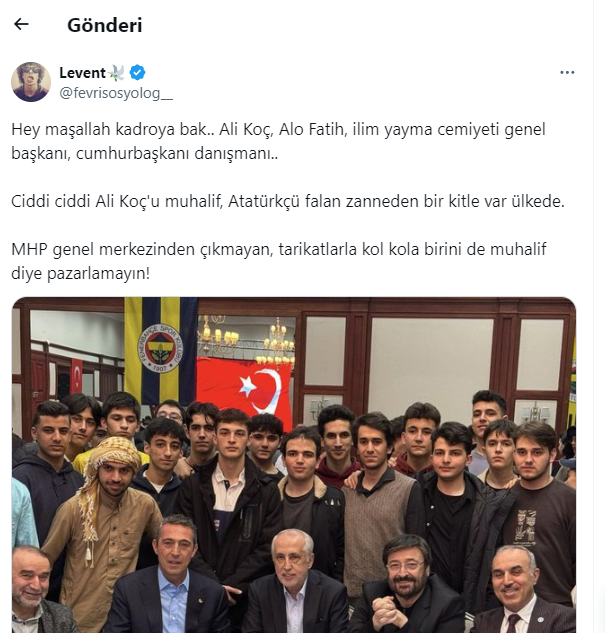This screenshot has width=605, height=633.
Task: Click the small Turkish flag on left wall
Action: (76, 376)
